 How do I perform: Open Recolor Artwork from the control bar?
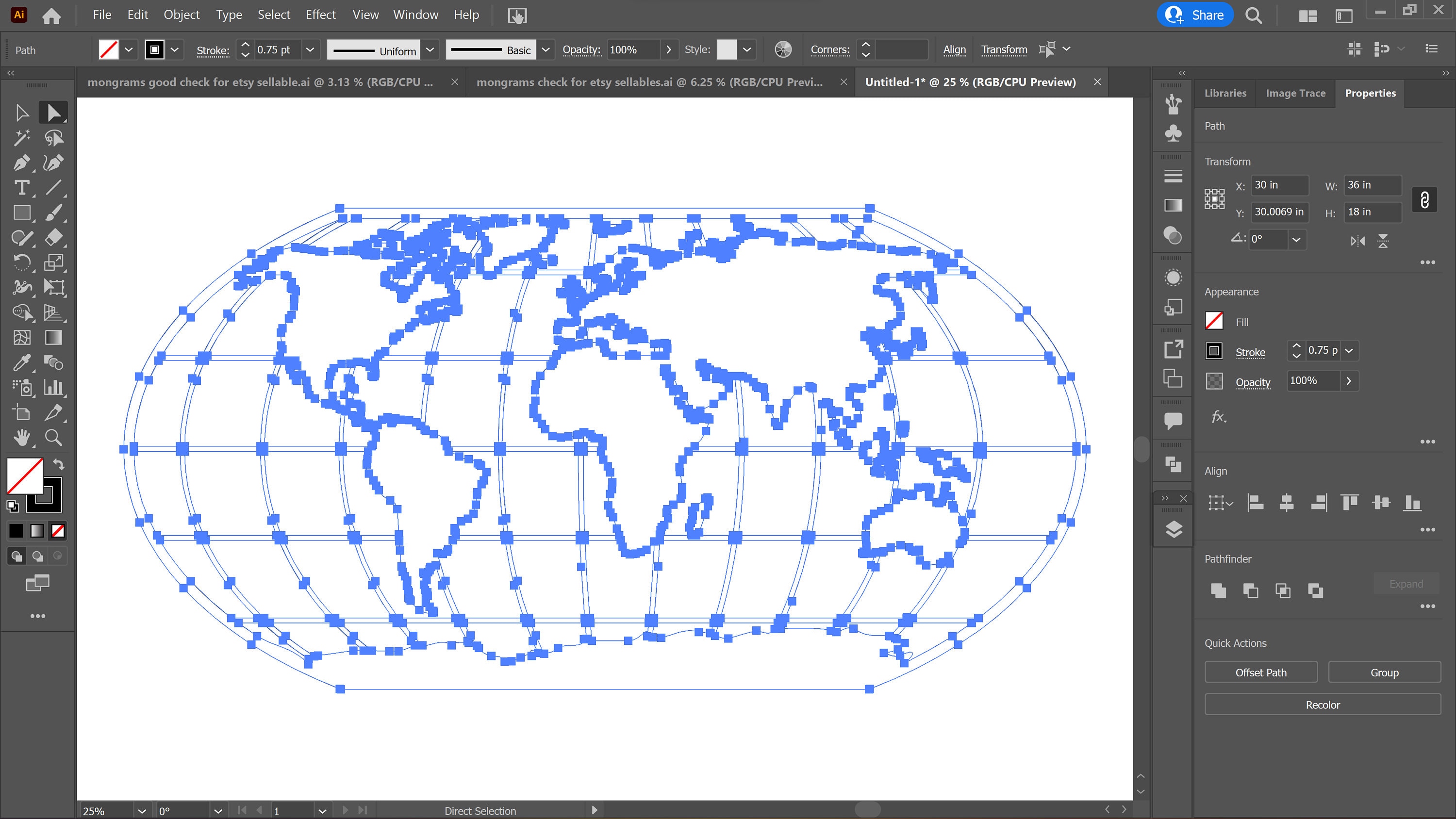(x=782, y=49)
